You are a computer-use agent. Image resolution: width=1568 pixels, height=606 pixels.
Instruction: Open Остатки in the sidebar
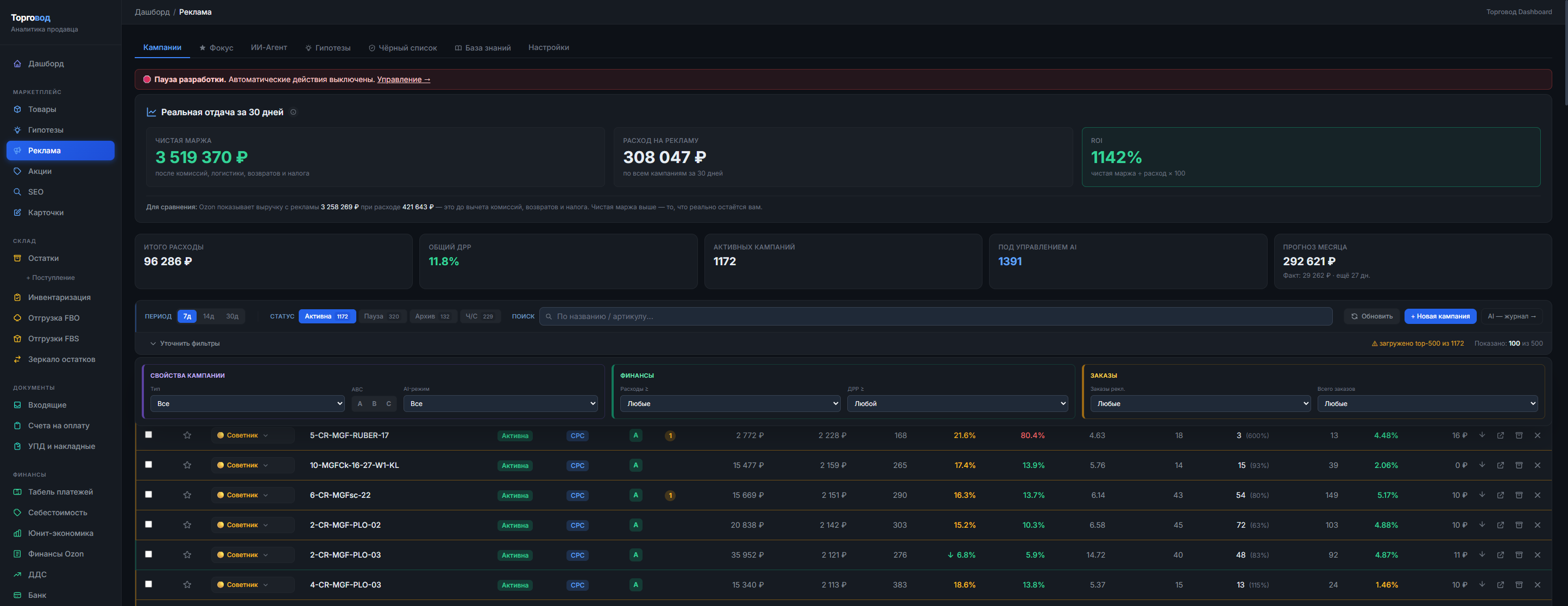tap(43, 258)
